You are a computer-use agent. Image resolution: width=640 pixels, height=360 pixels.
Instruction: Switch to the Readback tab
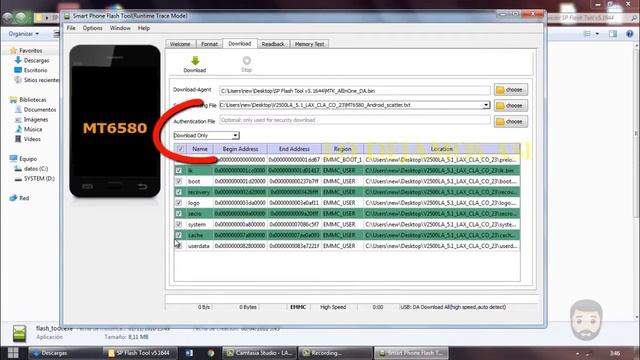[x=273, y=44]
